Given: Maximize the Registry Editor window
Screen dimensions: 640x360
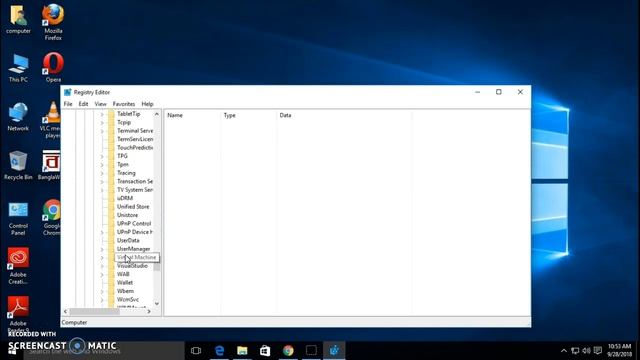Looking at the screenshot, I should coord(499,92).
